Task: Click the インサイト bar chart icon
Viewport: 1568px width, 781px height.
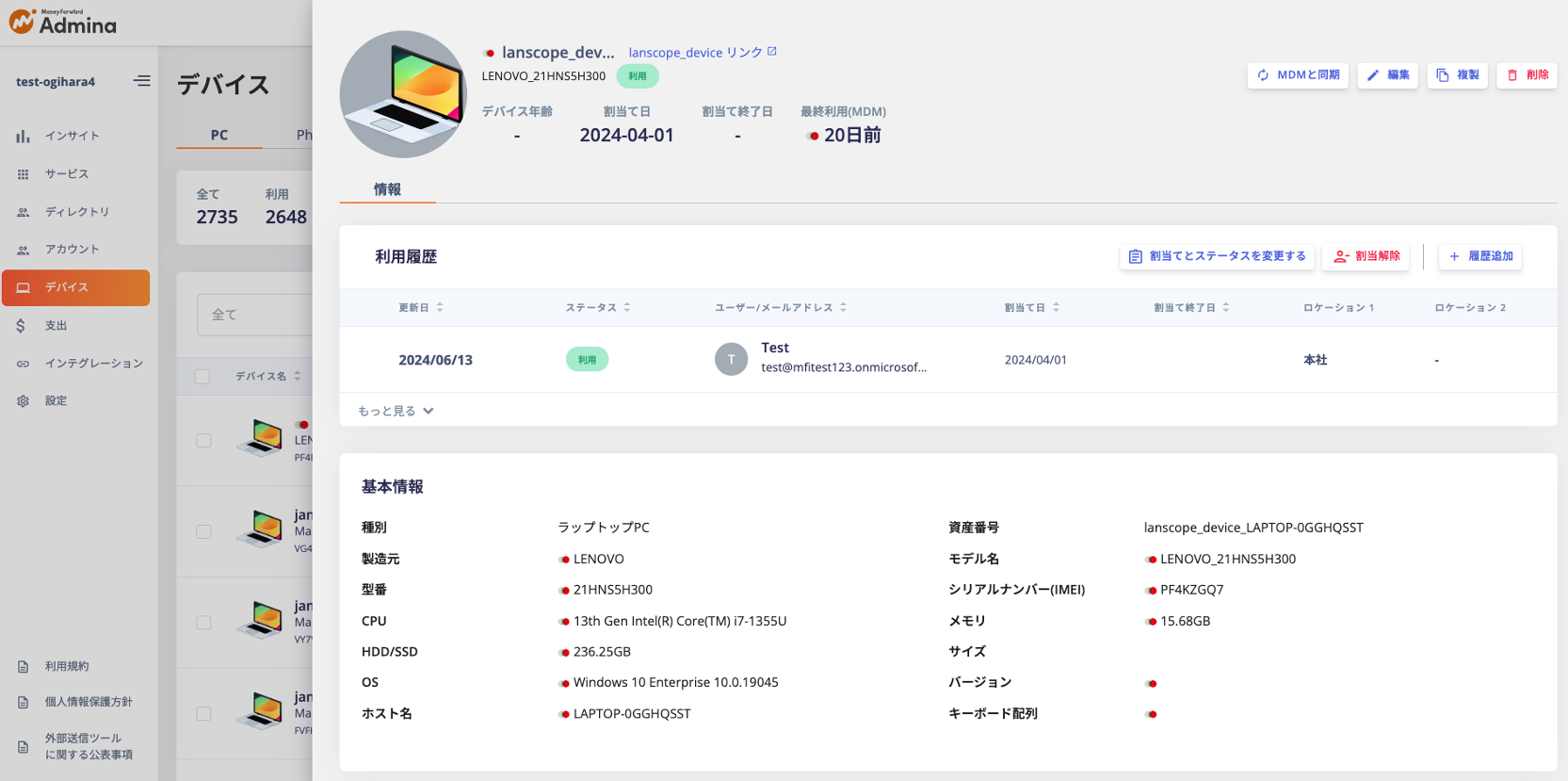Action: coord(23,137)
